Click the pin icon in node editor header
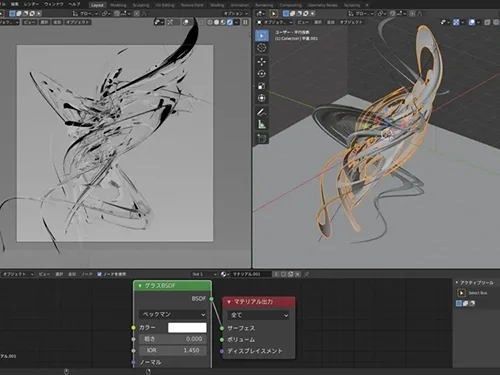Image resolution: width=500 pixels, height=375 pixels. tap(307, 274)
